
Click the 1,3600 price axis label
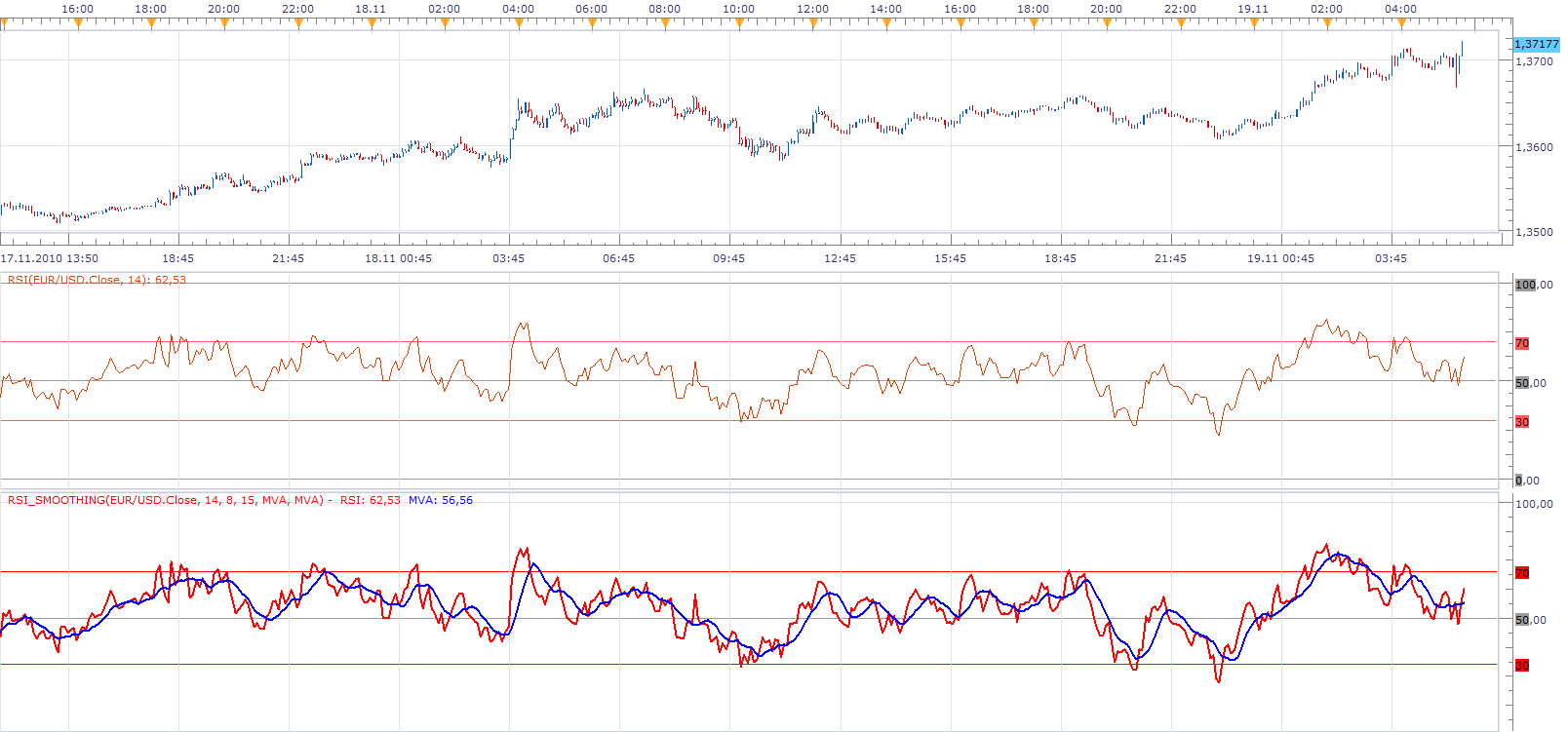(1534, 147)
